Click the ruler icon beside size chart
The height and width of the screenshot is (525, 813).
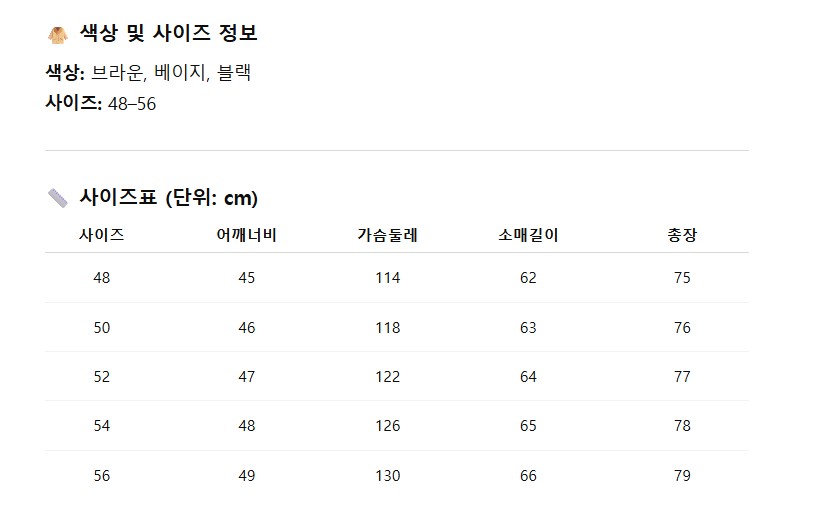(57, 198)
